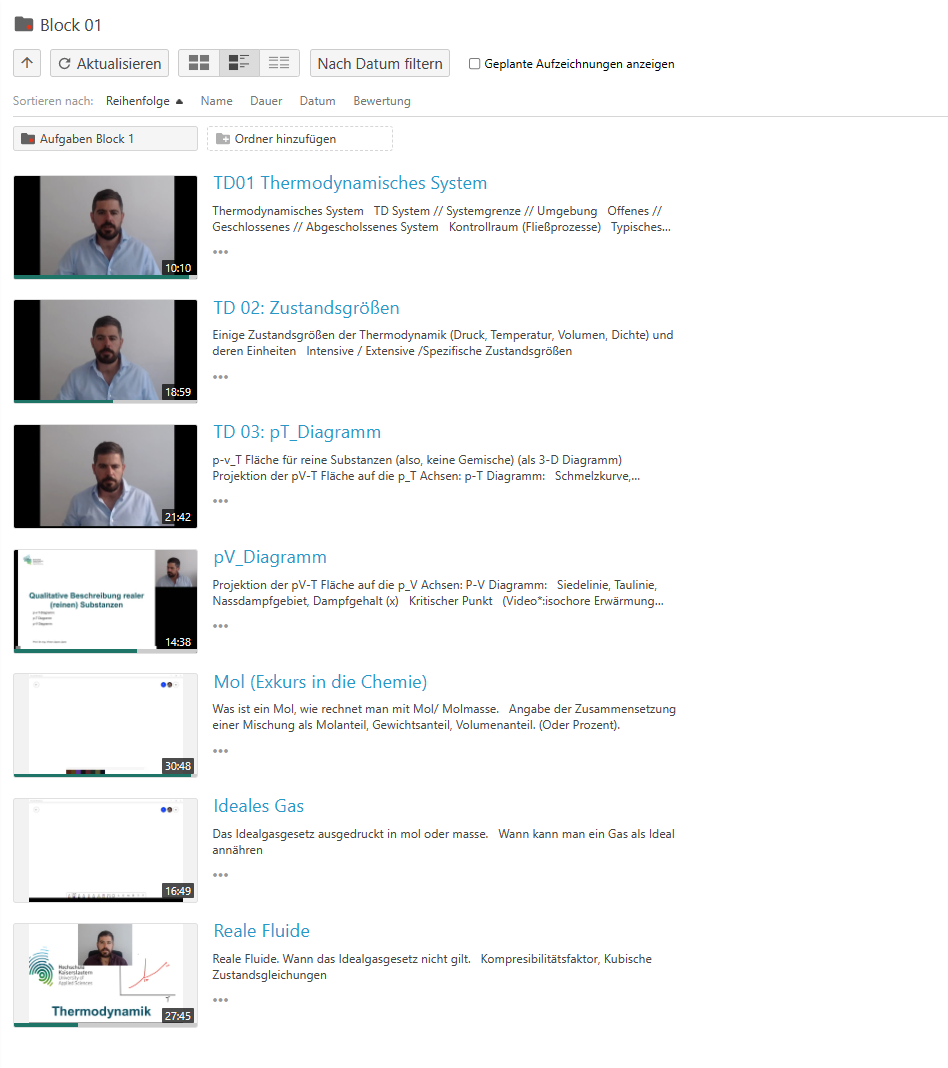Viewport: 948px width, 1068px height.
Task: Sort list by Datum
Action: click(317, 101)
